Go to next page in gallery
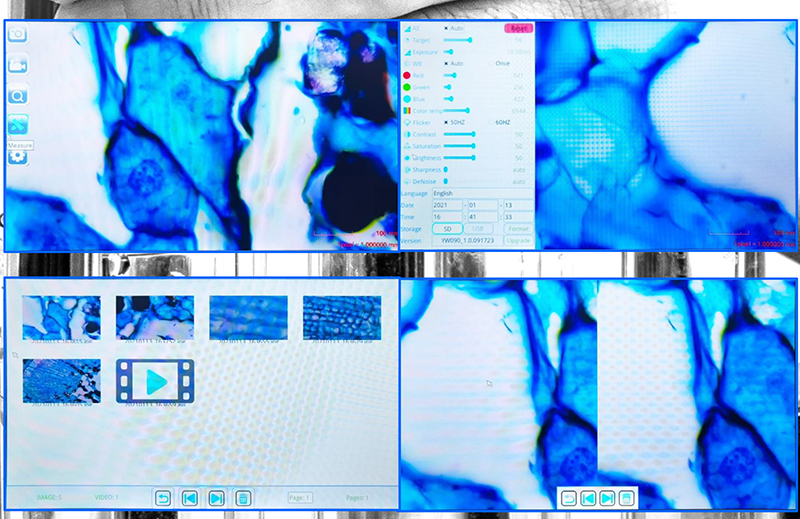The height and width of the screenshot is (519, 800). [216, 497]
